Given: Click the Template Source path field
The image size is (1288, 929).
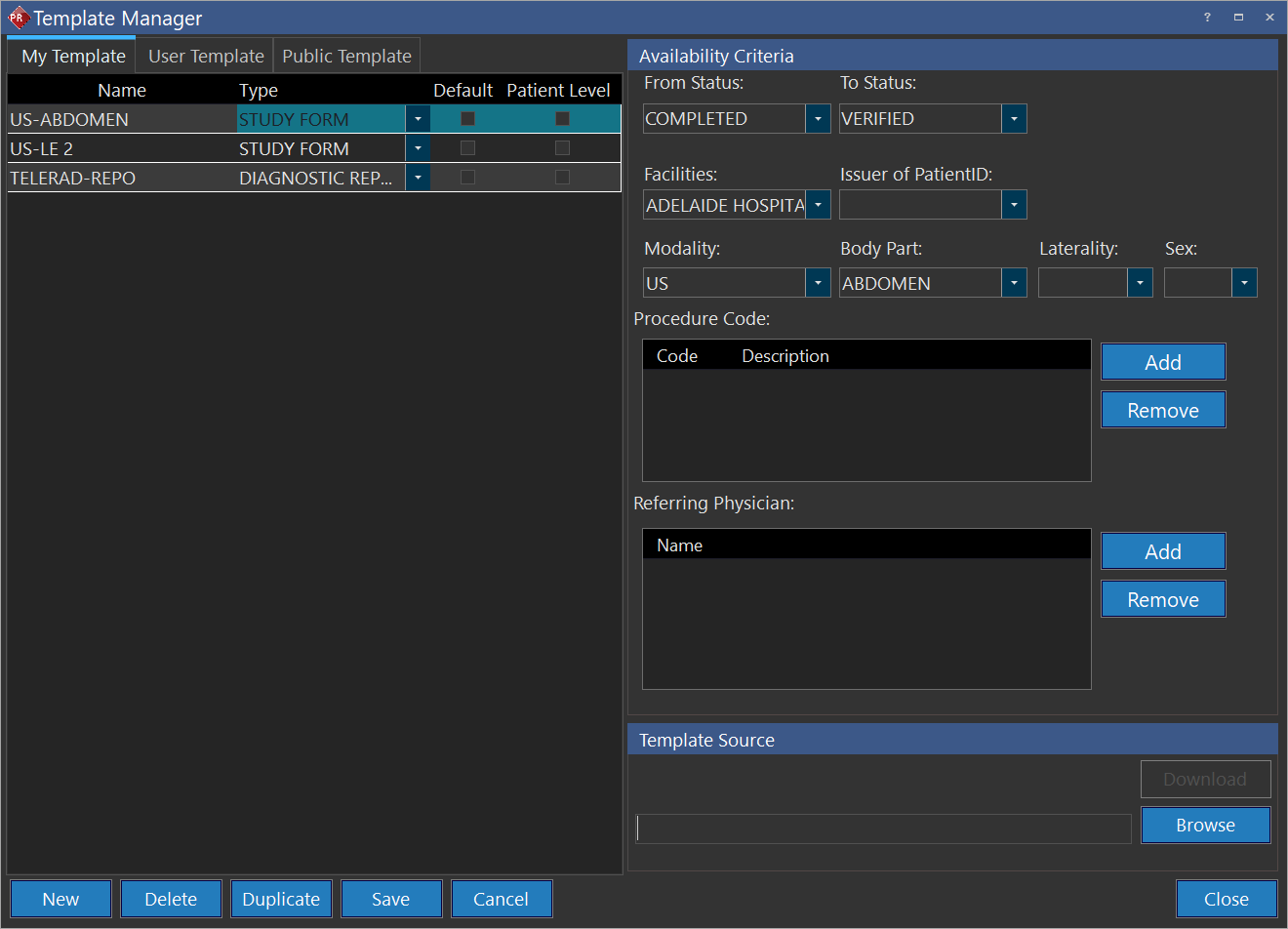Looking at the screenshot, I should [x=883, y=828].
